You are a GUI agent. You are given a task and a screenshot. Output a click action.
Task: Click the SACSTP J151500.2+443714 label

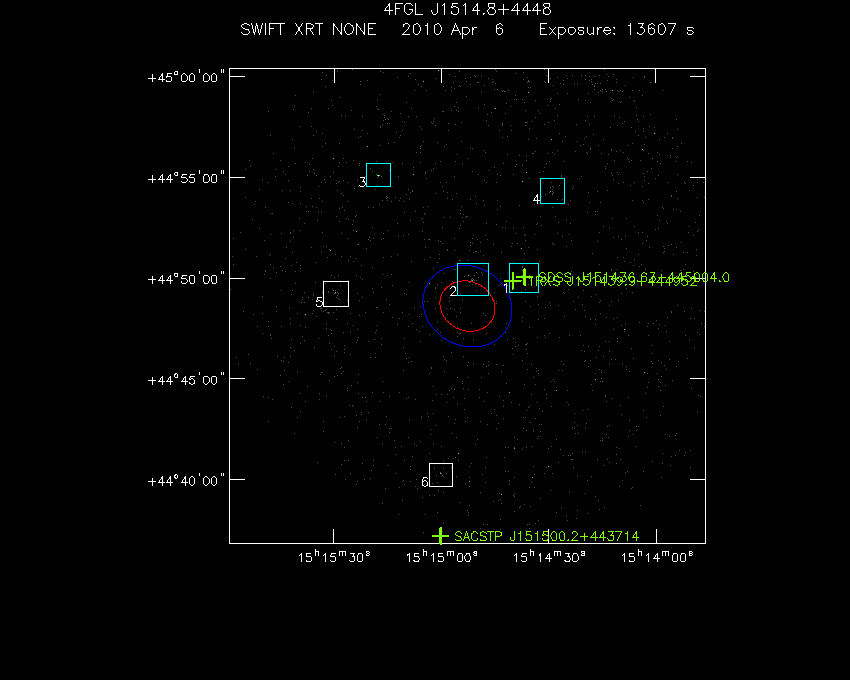pos(546,536)
